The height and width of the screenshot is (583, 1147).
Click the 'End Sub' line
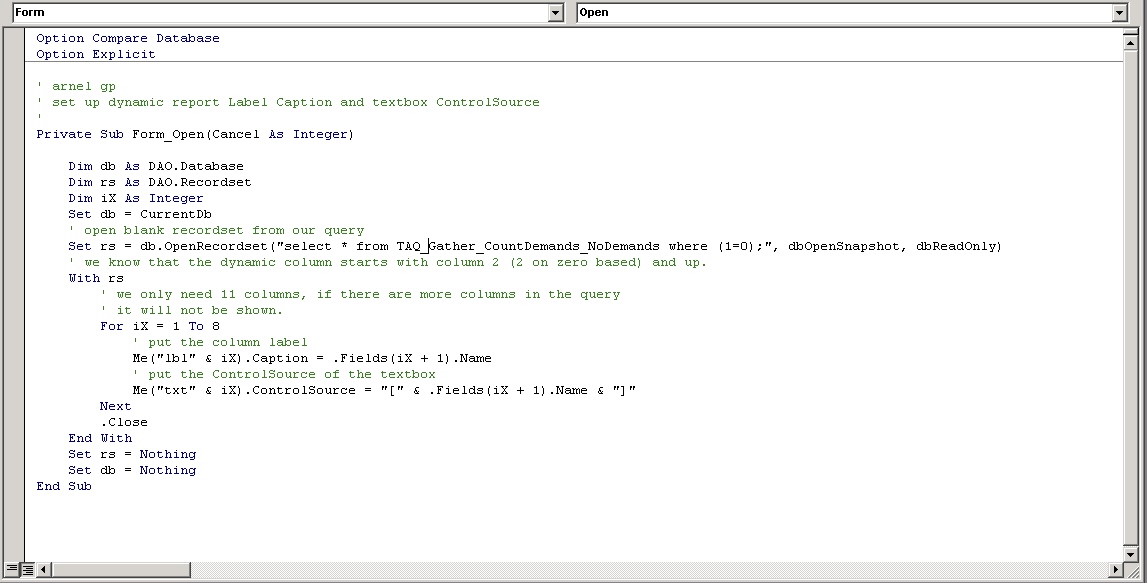click(x=64, y=487)
